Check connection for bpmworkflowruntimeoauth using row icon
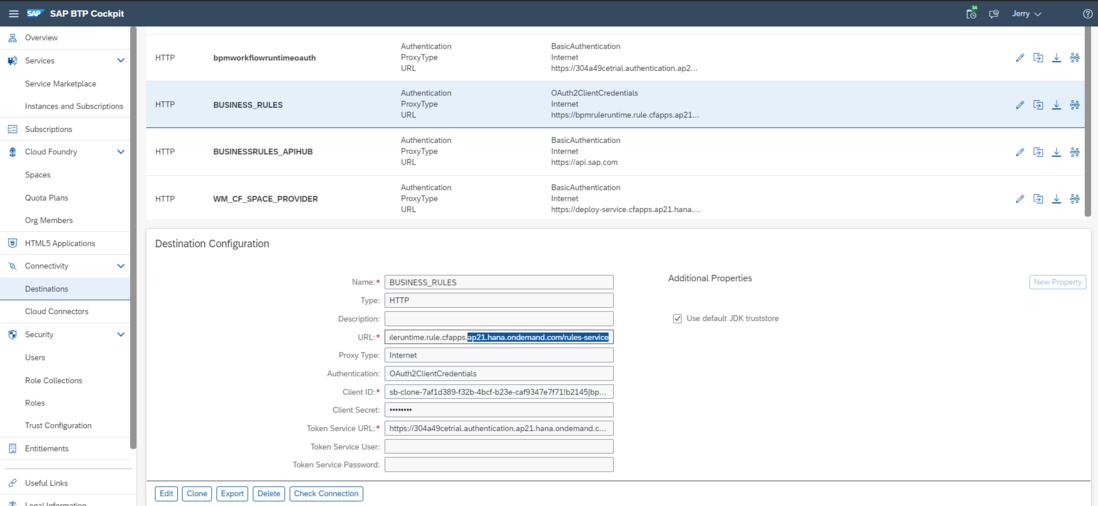Screen dimensions: 1098x506 pyautogui.click(x=1075, y=58)
